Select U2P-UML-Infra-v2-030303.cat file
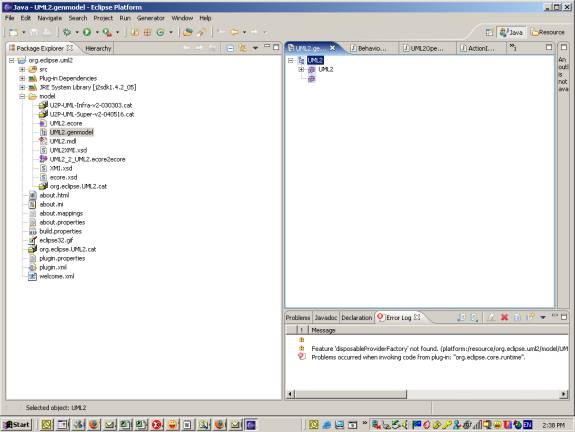Viewport: 575px width, 432px height. tap(91, 105)
